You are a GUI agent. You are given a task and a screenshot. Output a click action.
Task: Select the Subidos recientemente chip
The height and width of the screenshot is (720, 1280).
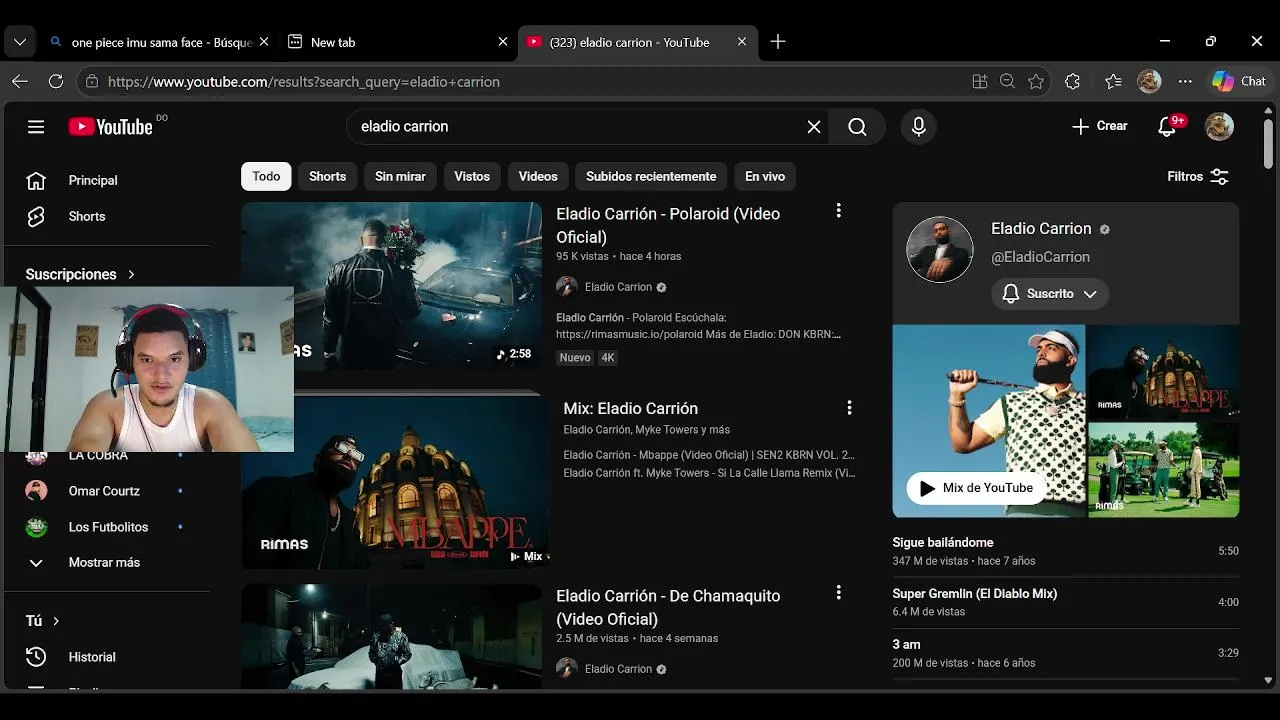(651, 176)
